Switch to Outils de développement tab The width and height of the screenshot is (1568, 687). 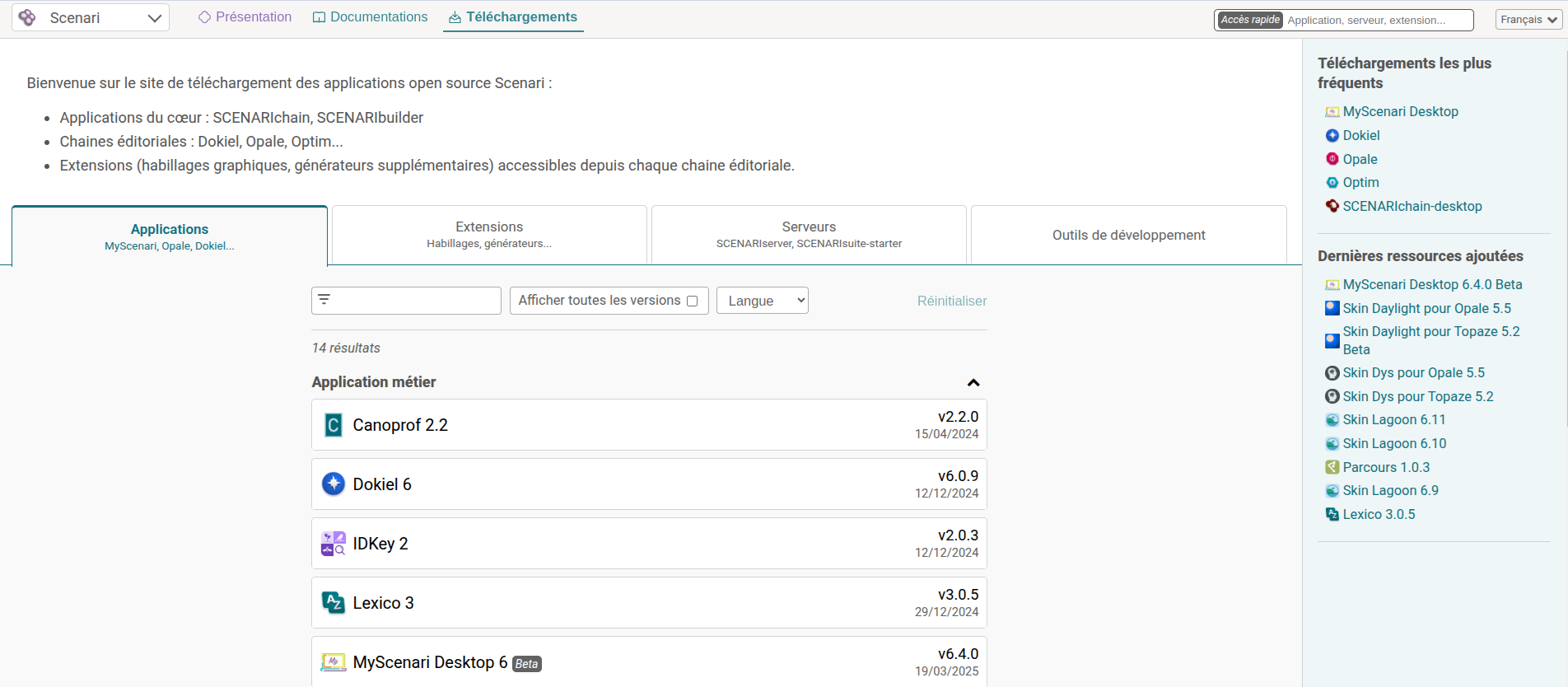1129,235
